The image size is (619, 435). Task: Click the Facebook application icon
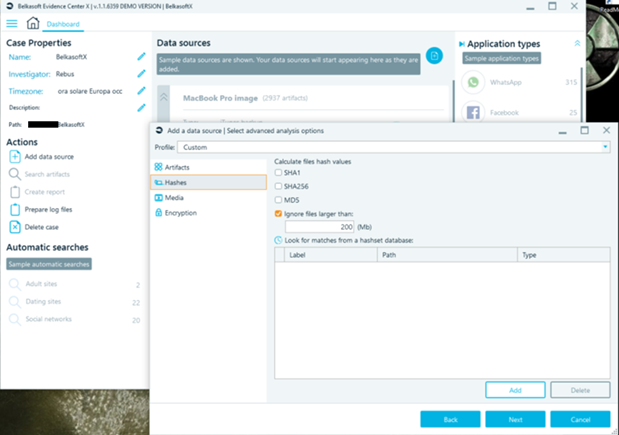473,112
